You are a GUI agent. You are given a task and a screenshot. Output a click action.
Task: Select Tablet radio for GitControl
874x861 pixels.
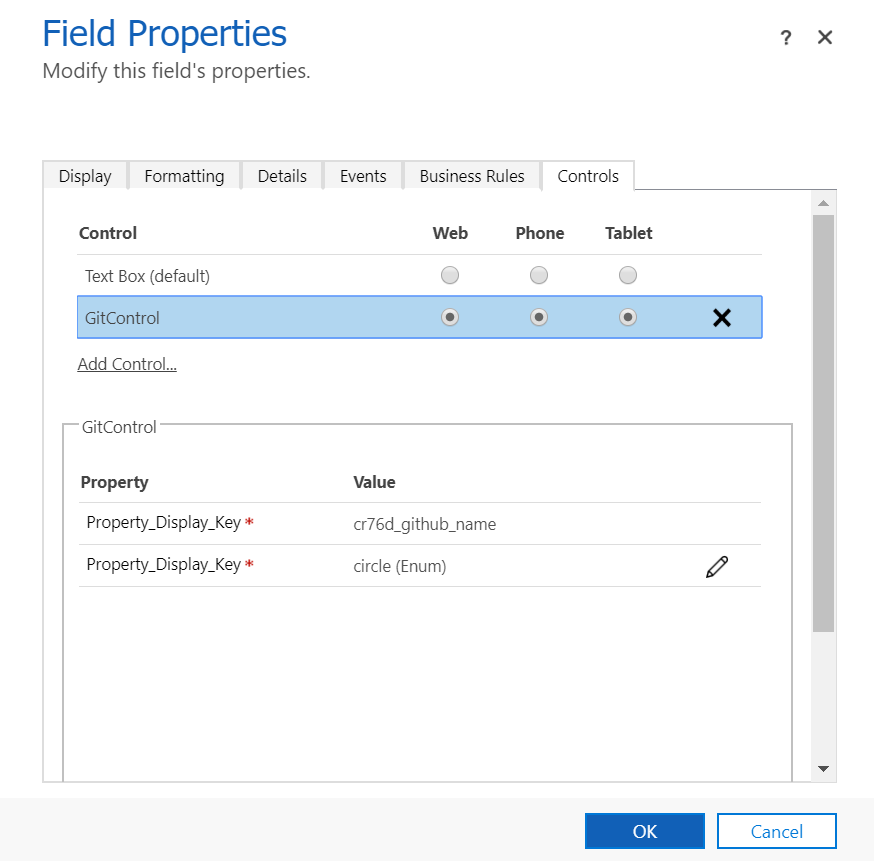[628, 317]
